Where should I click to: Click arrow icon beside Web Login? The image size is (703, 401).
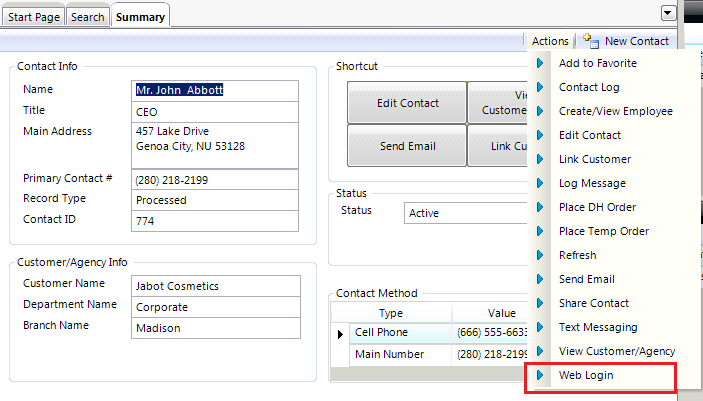[x=540, y=375]
